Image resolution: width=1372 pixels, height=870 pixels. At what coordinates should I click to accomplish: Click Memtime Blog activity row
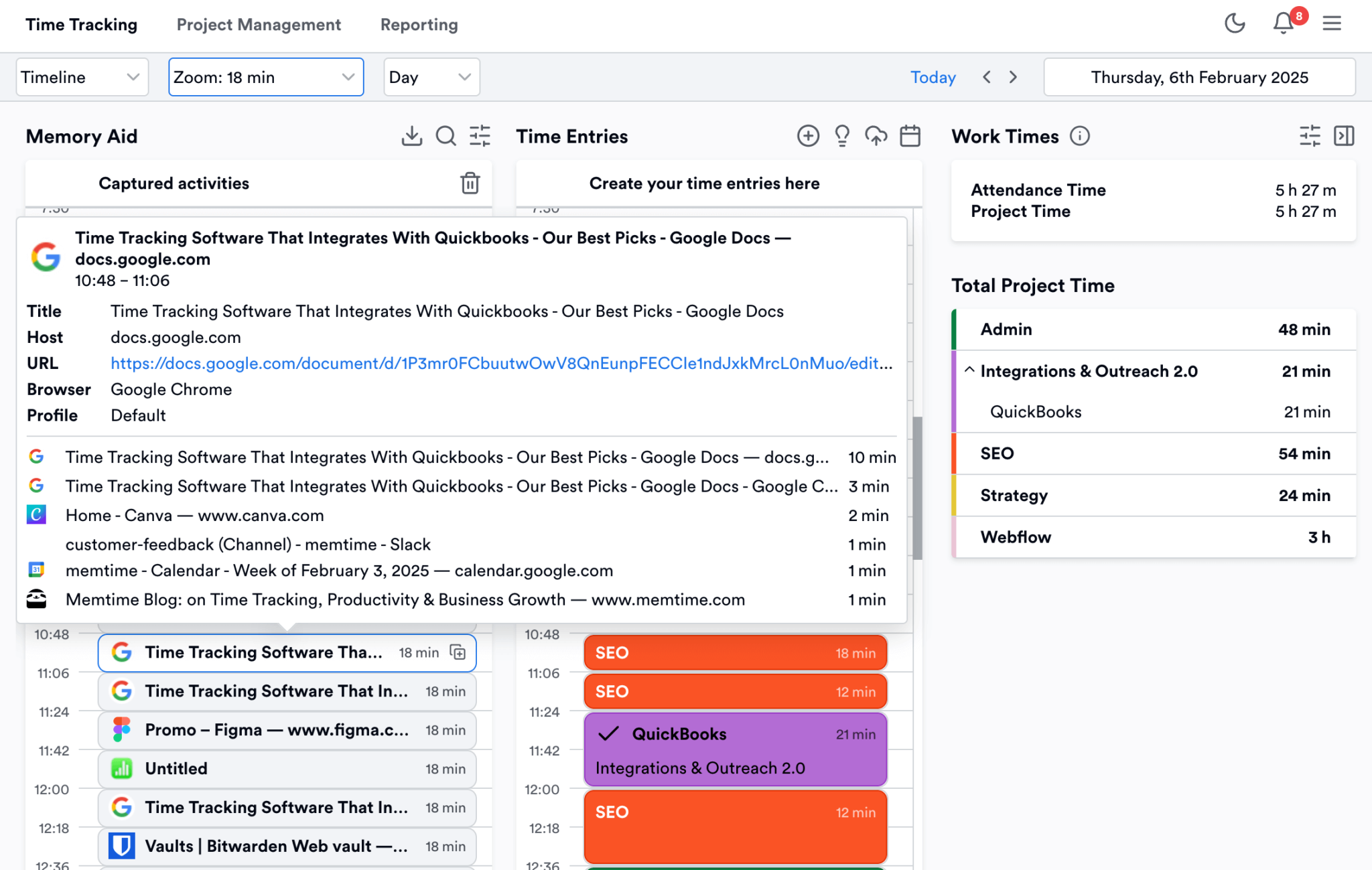(x=461, y=599)
